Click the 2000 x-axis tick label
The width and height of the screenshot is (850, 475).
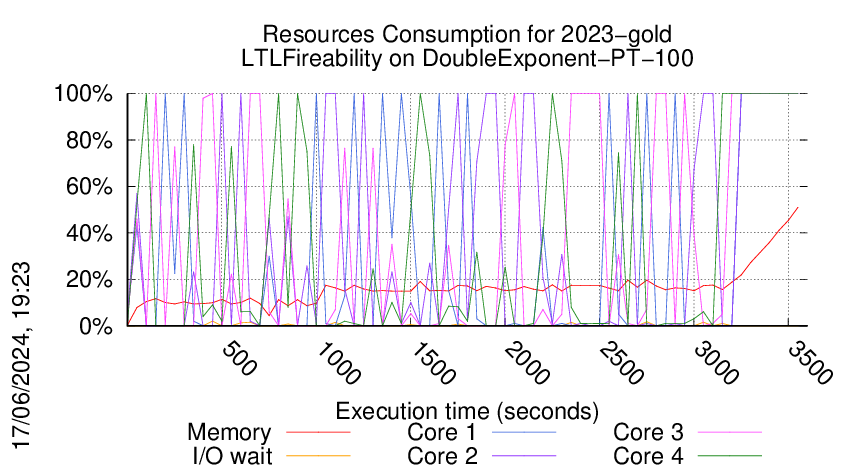[x=526, y=363]
